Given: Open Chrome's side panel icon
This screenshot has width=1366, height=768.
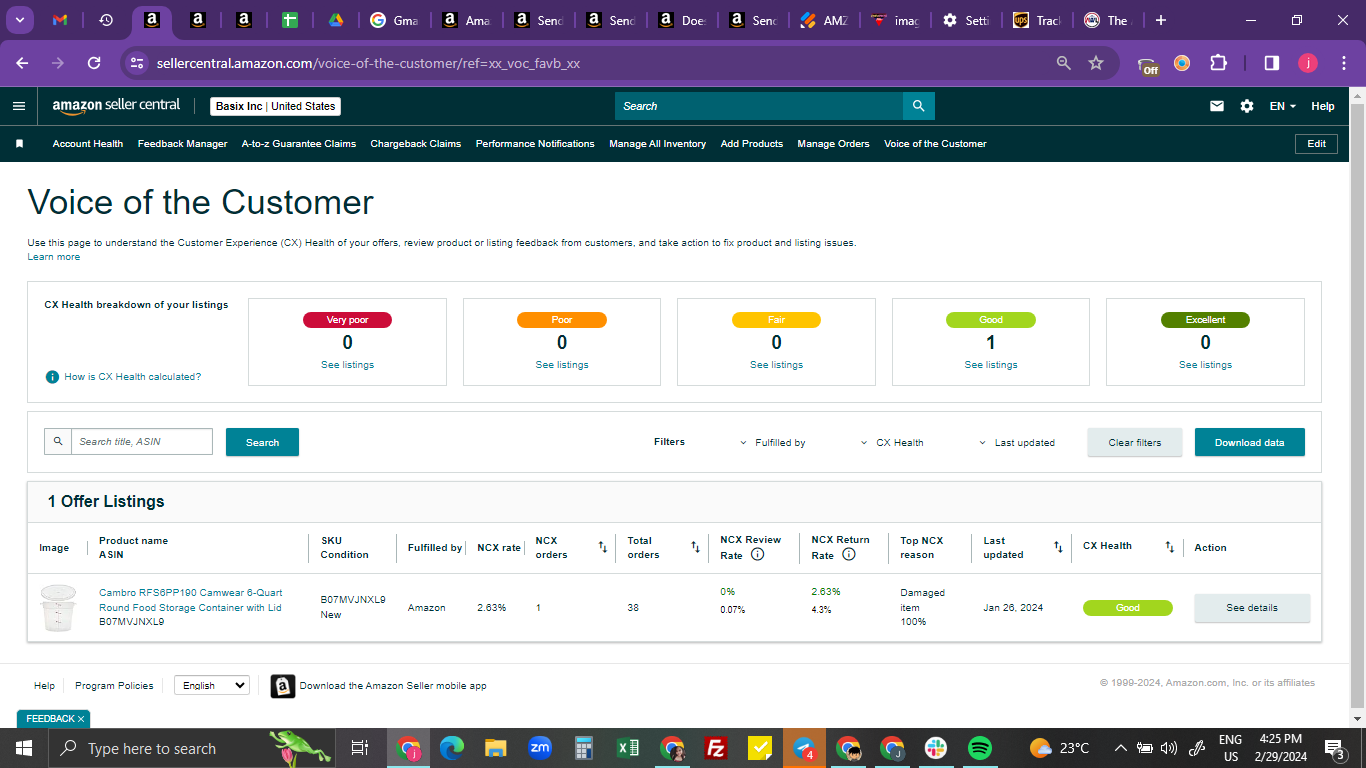Looking at the screenshot, I should pyautogui.click(x=1271, y=63).
